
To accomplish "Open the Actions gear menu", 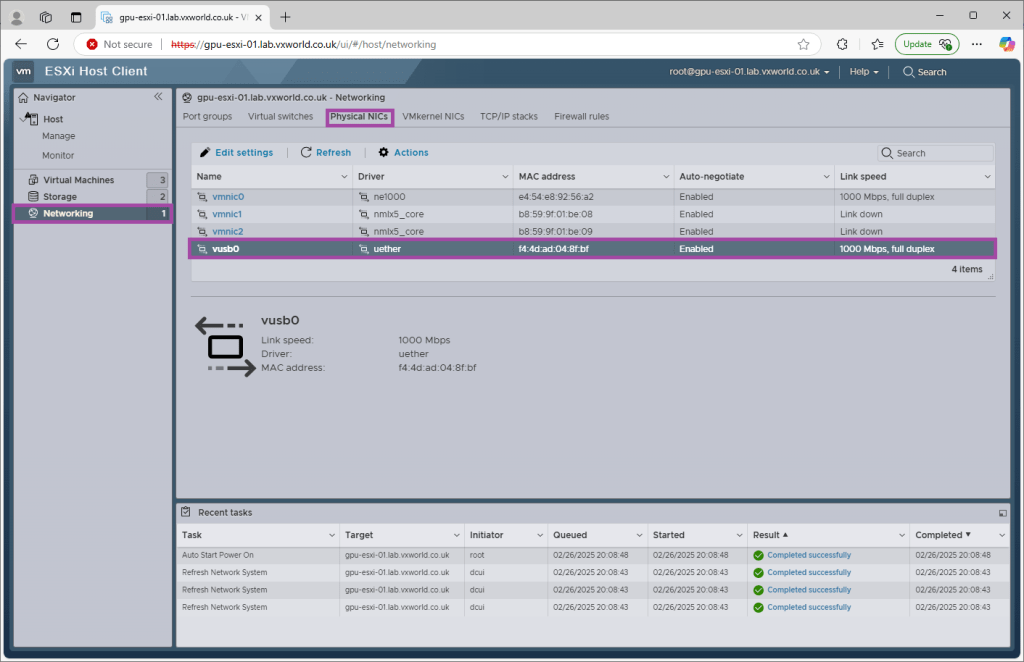I will 384,153.
